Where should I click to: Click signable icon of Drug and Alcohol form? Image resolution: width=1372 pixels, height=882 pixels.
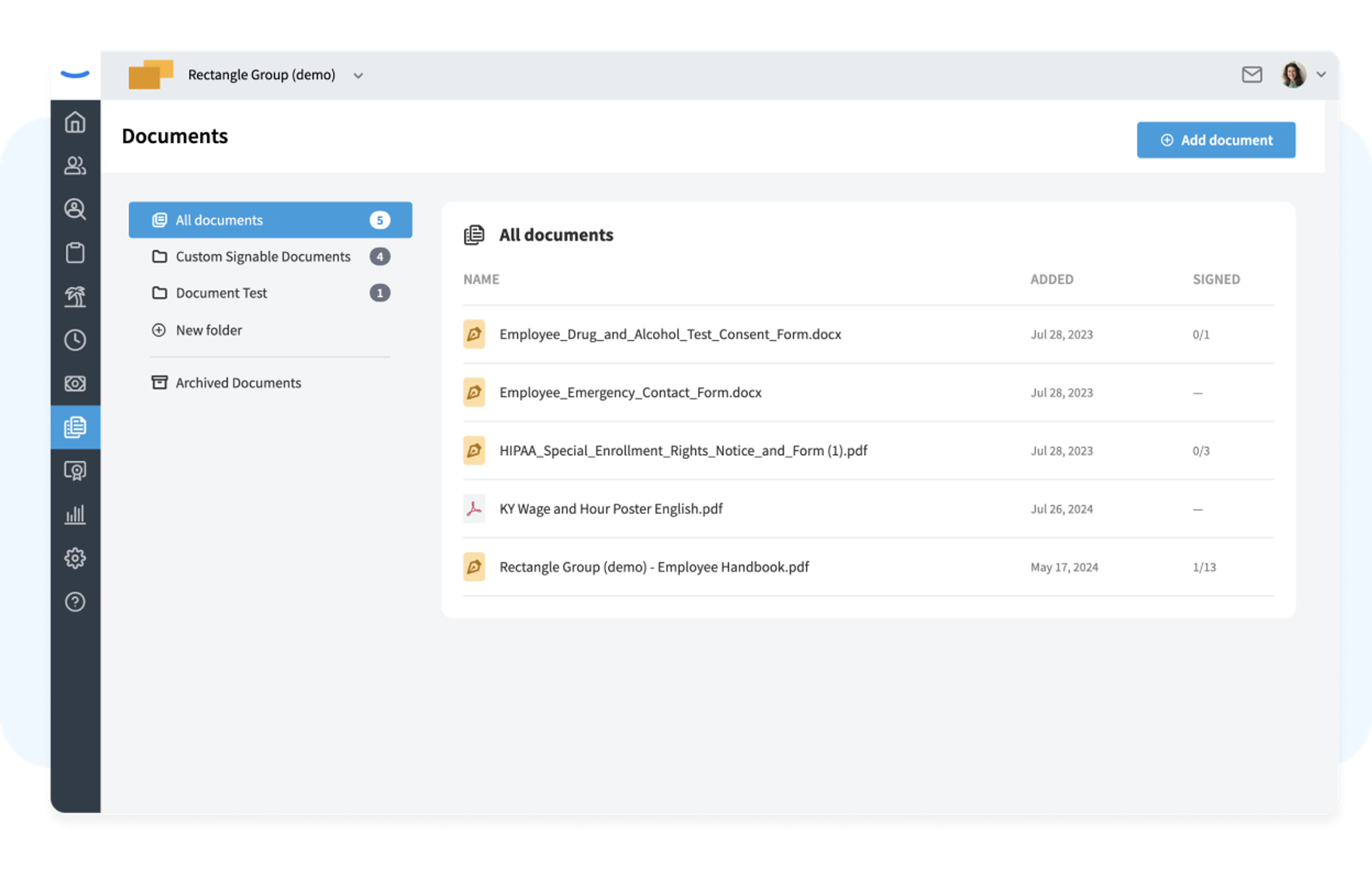(474, 335)
